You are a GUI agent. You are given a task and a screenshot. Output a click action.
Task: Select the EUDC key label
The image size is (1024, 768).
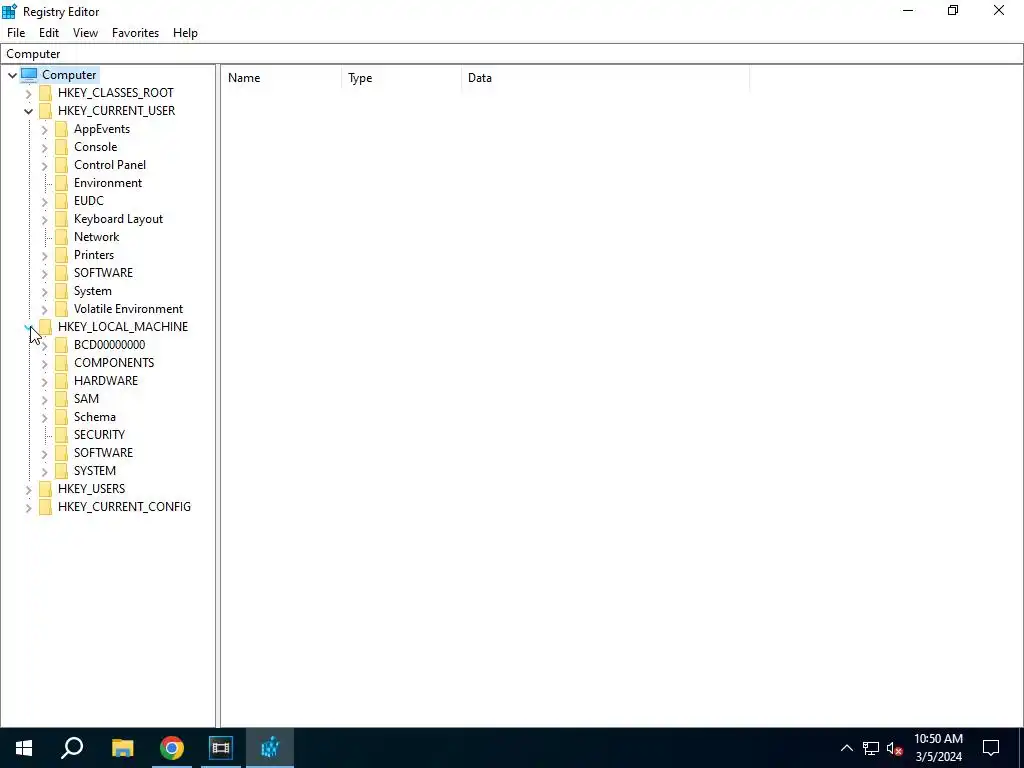[89, 200]
